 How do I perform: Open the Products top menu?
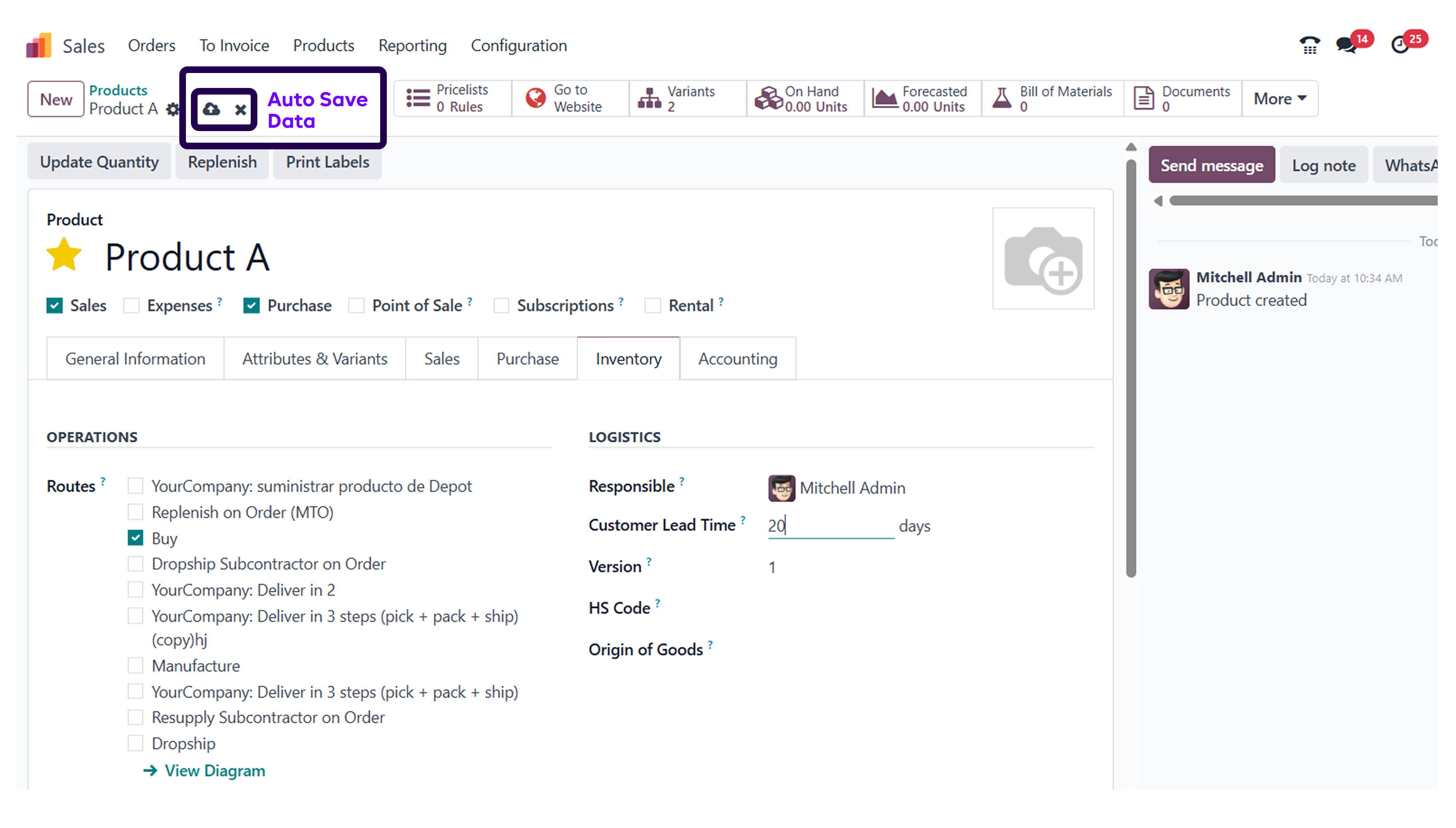324,46
